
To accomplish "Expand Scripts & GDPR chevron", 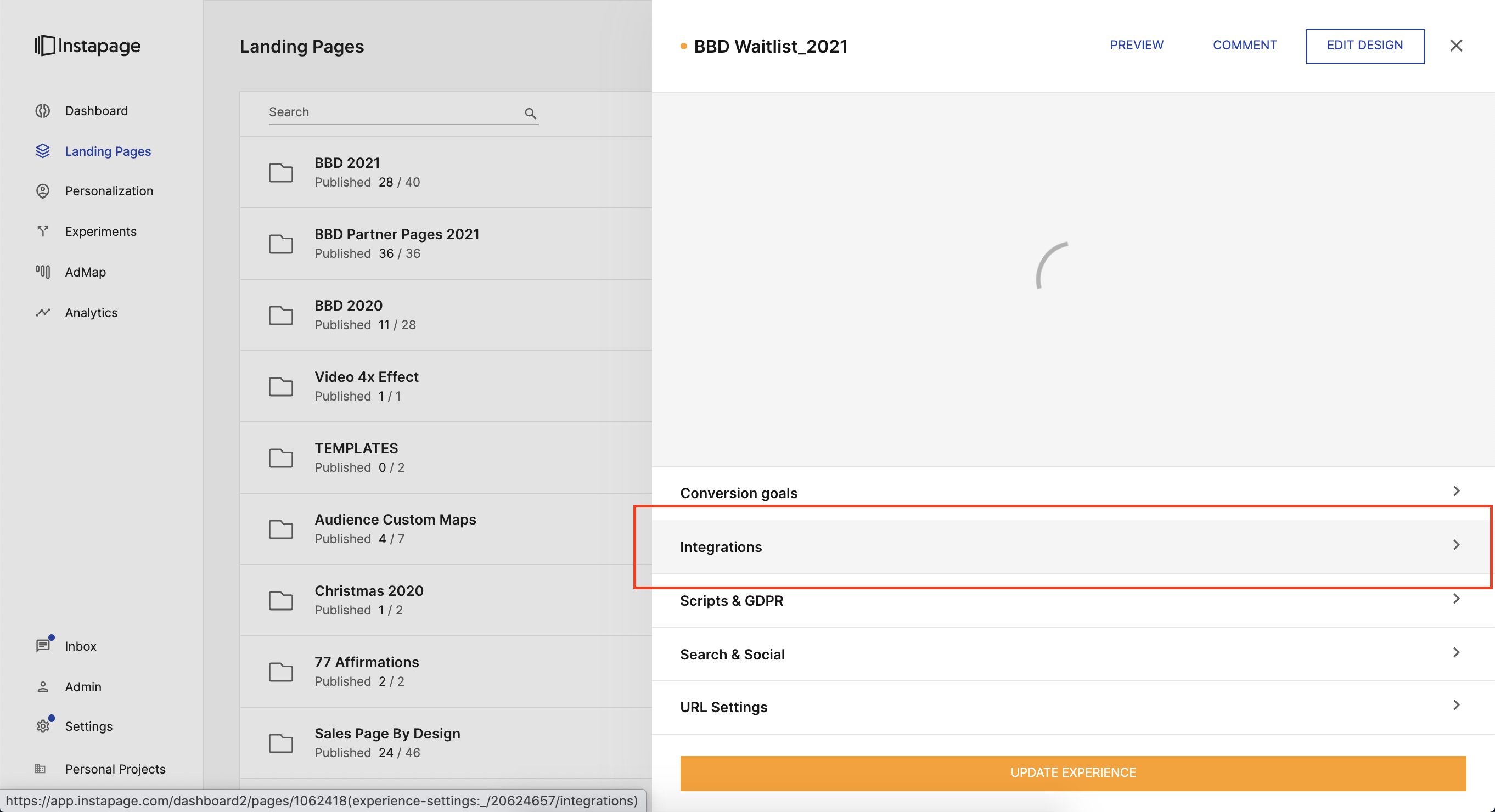I will (x=1456, y=599).
